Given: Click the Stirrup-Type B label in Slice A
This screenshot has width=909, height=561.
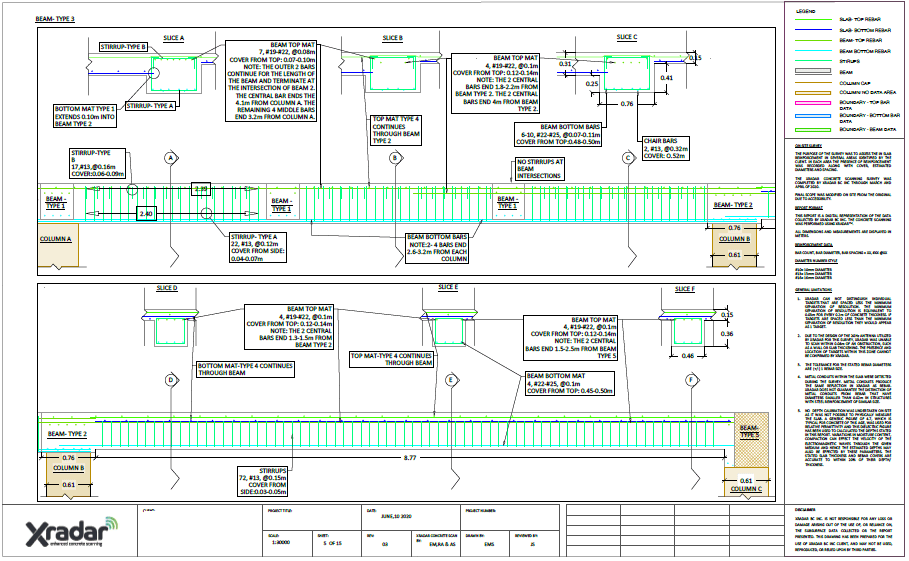Looking at the screenshot, I should click(124, 46).
